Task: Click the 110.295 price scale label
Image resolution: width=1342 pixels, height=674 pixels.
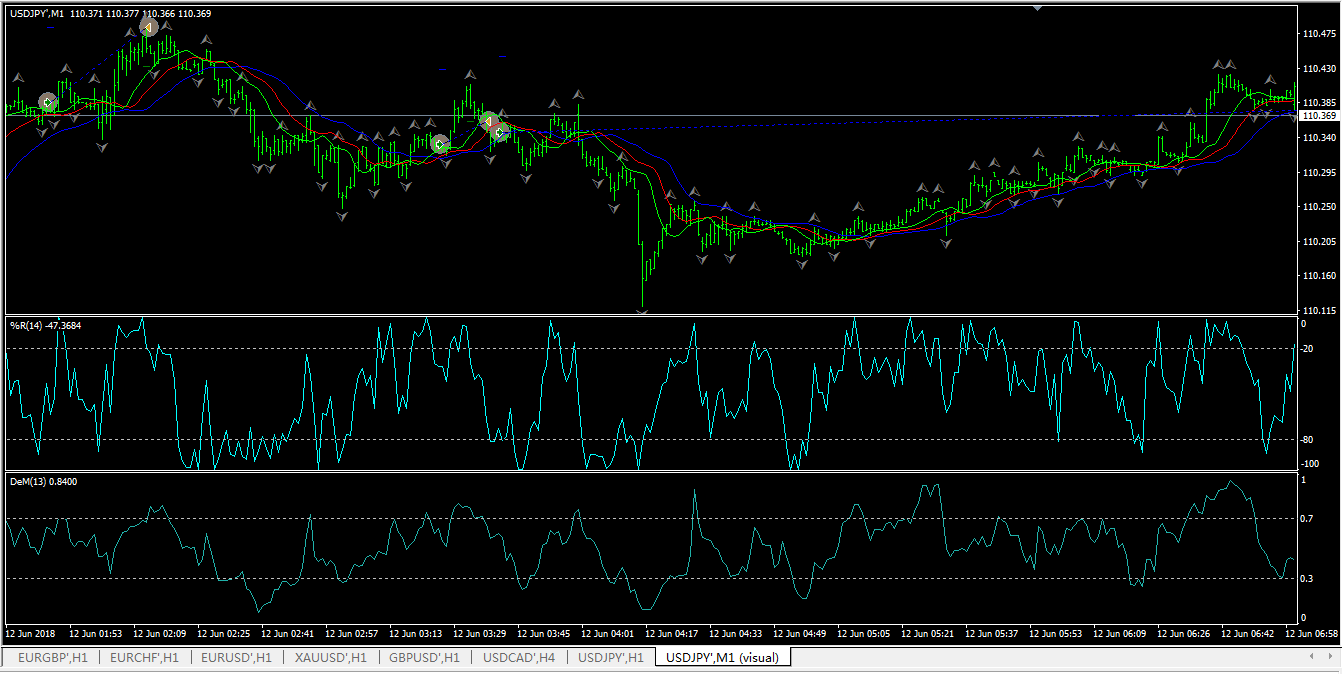Action: click(x=1319, y=172)
